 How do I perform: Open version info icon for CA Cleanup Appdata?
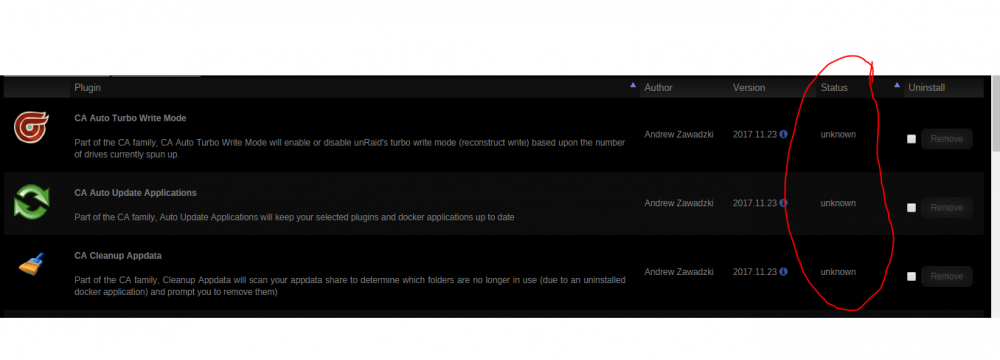point(783,271)
